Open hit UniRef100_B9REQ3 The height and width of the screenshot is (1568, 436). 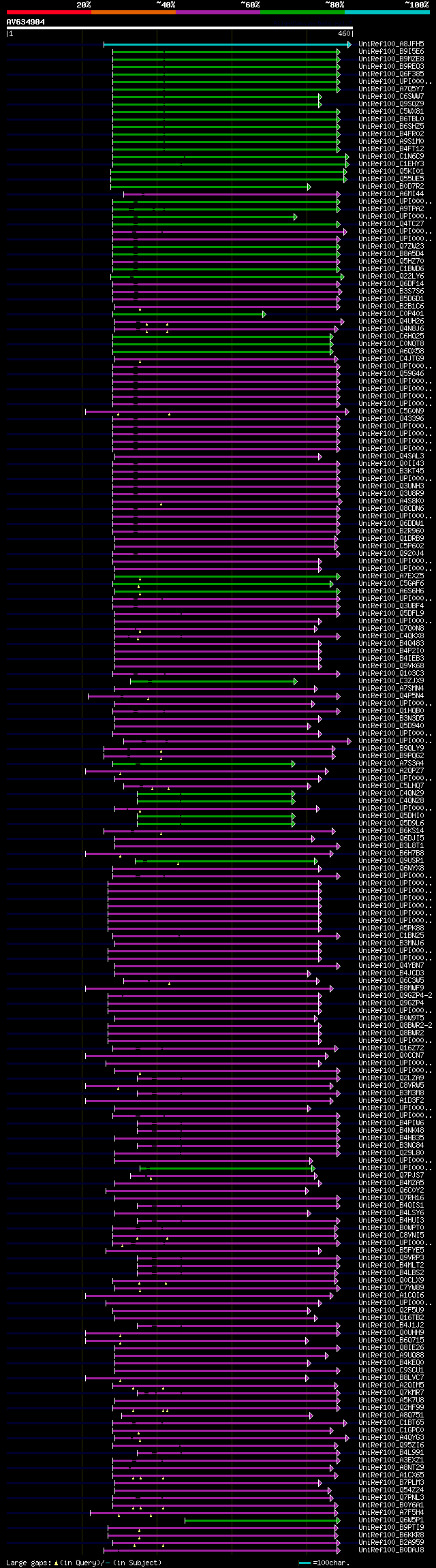coord(391,67)
